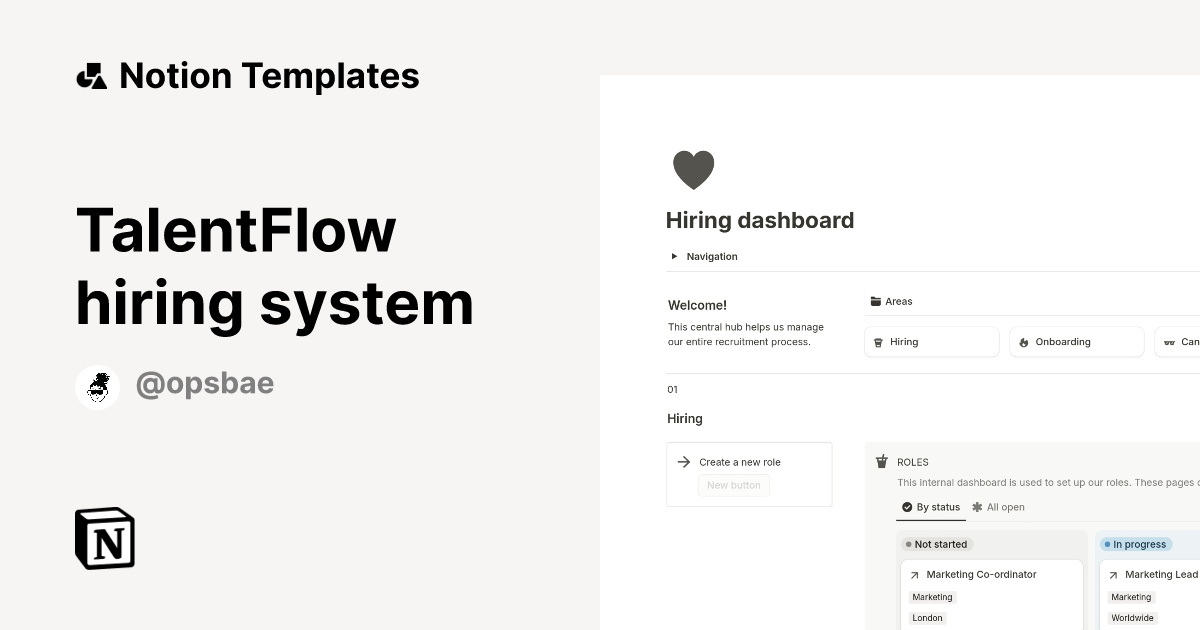Click the Areas folder icon
The height and width of the screenshot is (630, 1200).
click(x=875, y=301)
